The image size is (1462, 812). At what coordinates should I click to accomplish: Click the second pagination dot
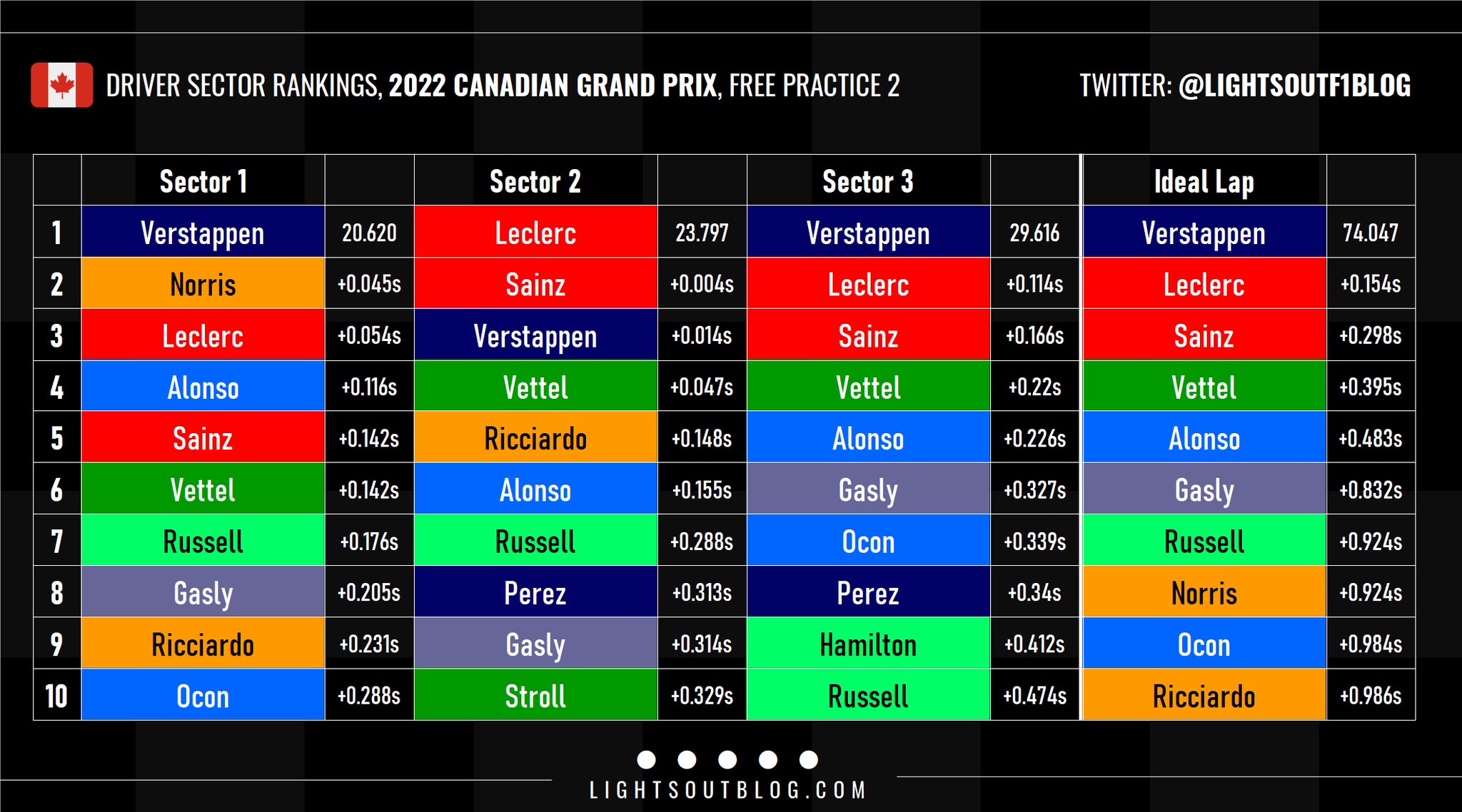pos(687,760)
